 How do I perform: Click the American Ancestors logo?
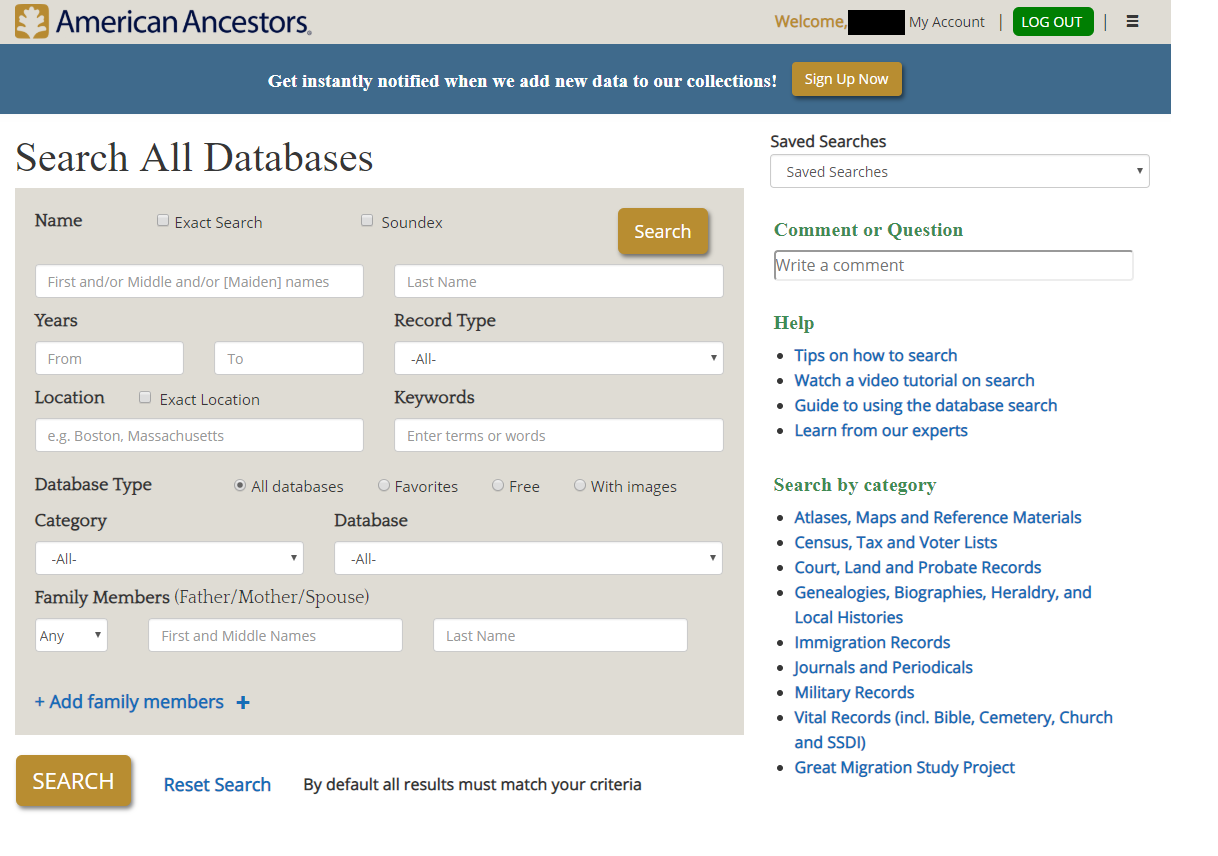point(163,21)
